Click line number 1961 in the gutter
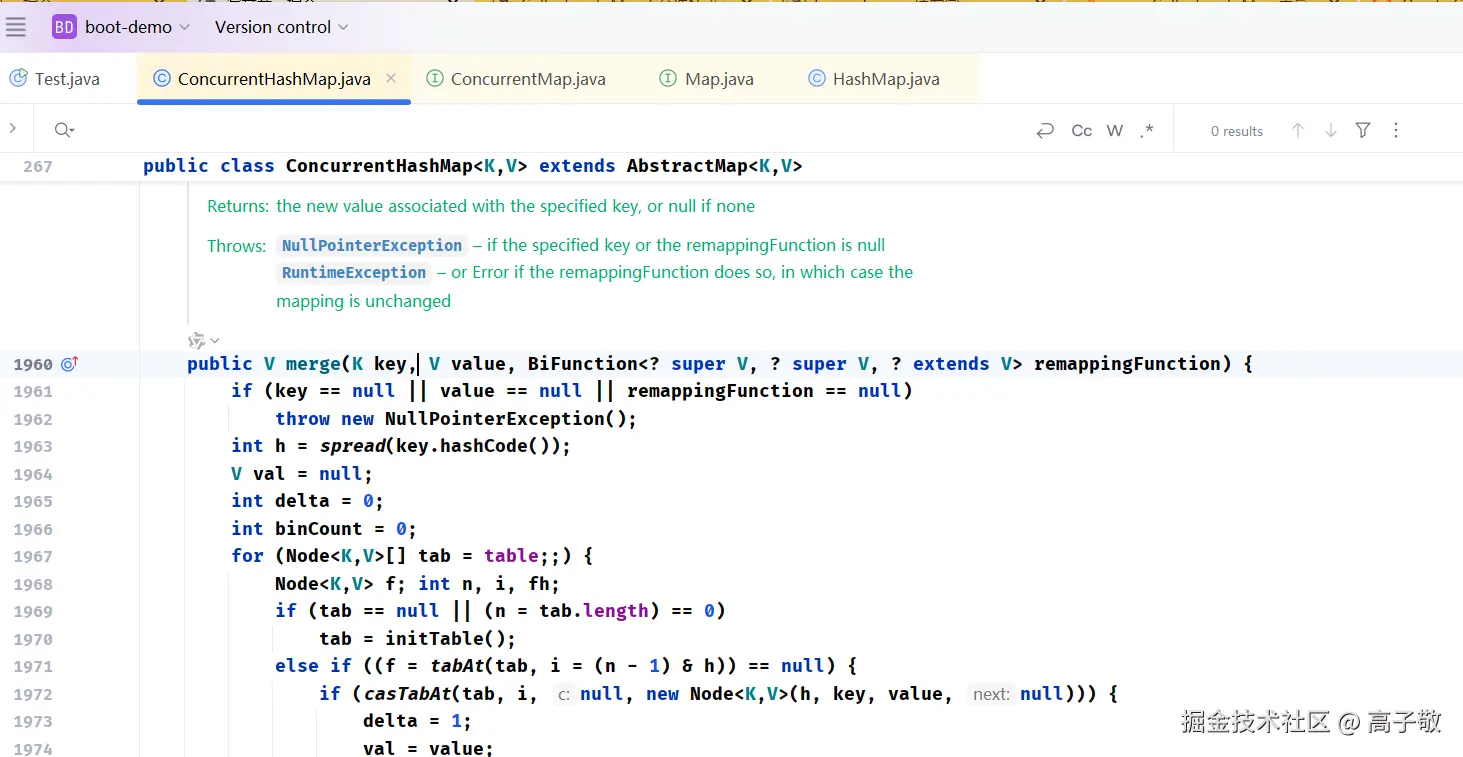Image resolution: width=1463 pixels, height=757 pixels. coord(33,392)
